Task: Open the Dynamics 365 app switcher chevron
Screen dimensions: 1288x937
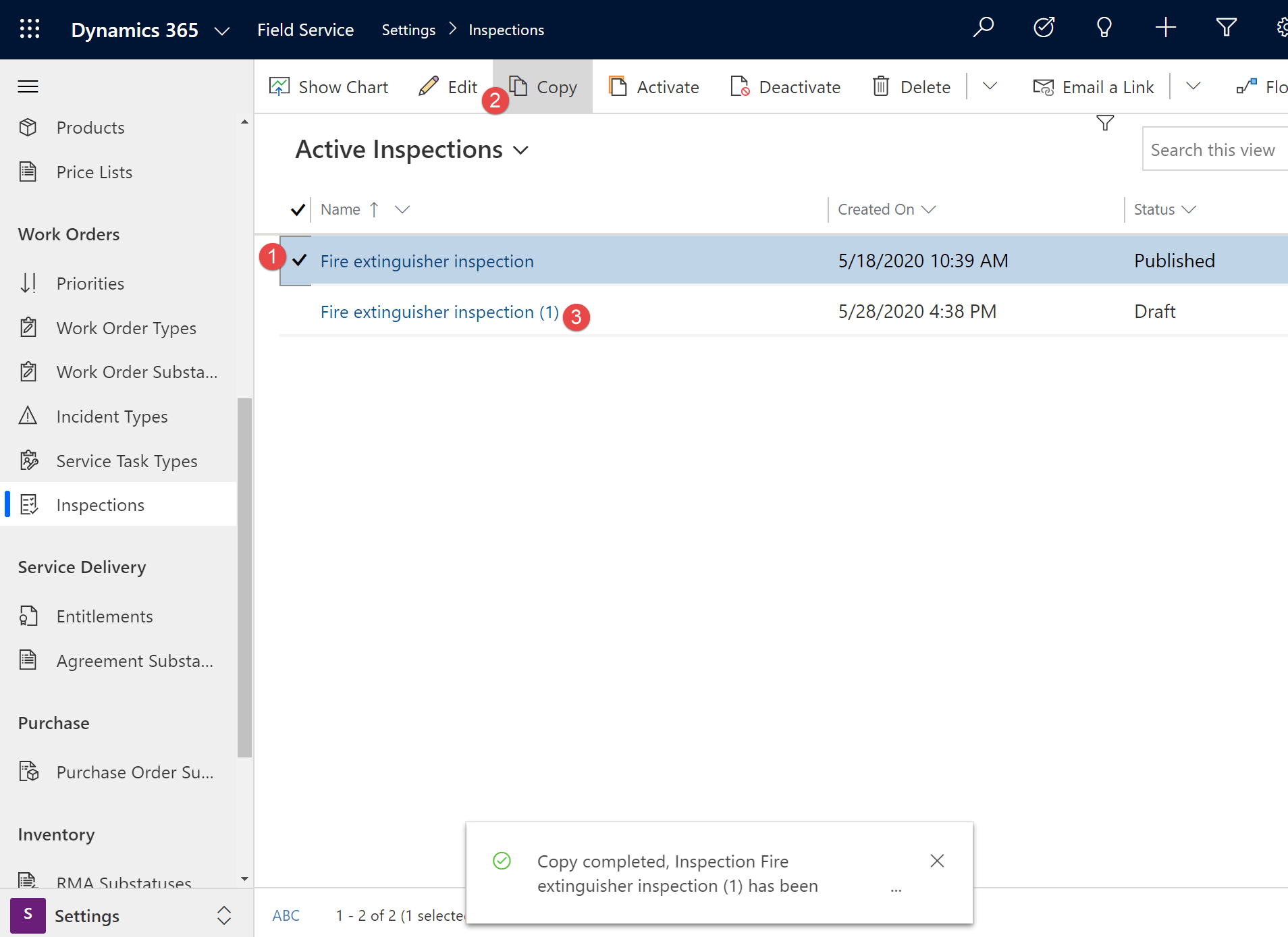Action: 221,31
